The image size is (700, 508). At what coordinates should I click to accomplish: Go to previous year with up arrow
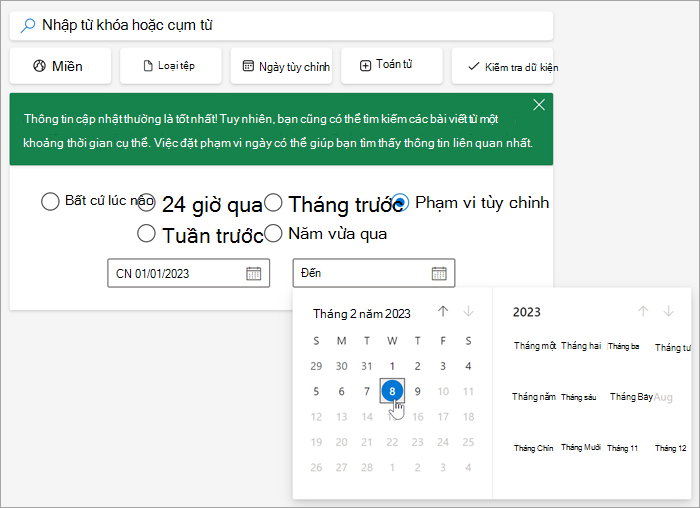tap(643, 311)
